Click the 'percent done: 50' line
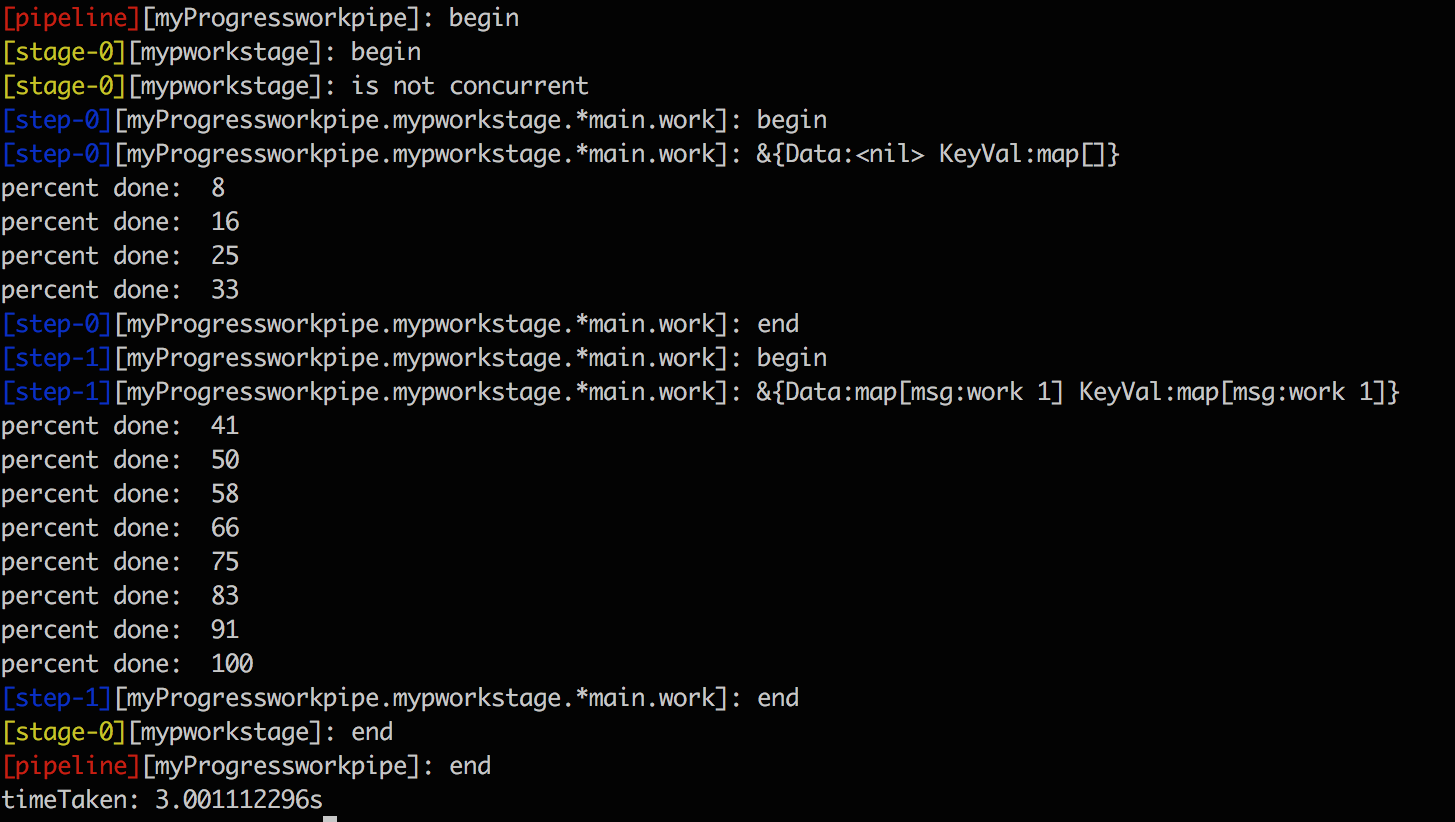1455x822 pixels. [x=120, y=460]
